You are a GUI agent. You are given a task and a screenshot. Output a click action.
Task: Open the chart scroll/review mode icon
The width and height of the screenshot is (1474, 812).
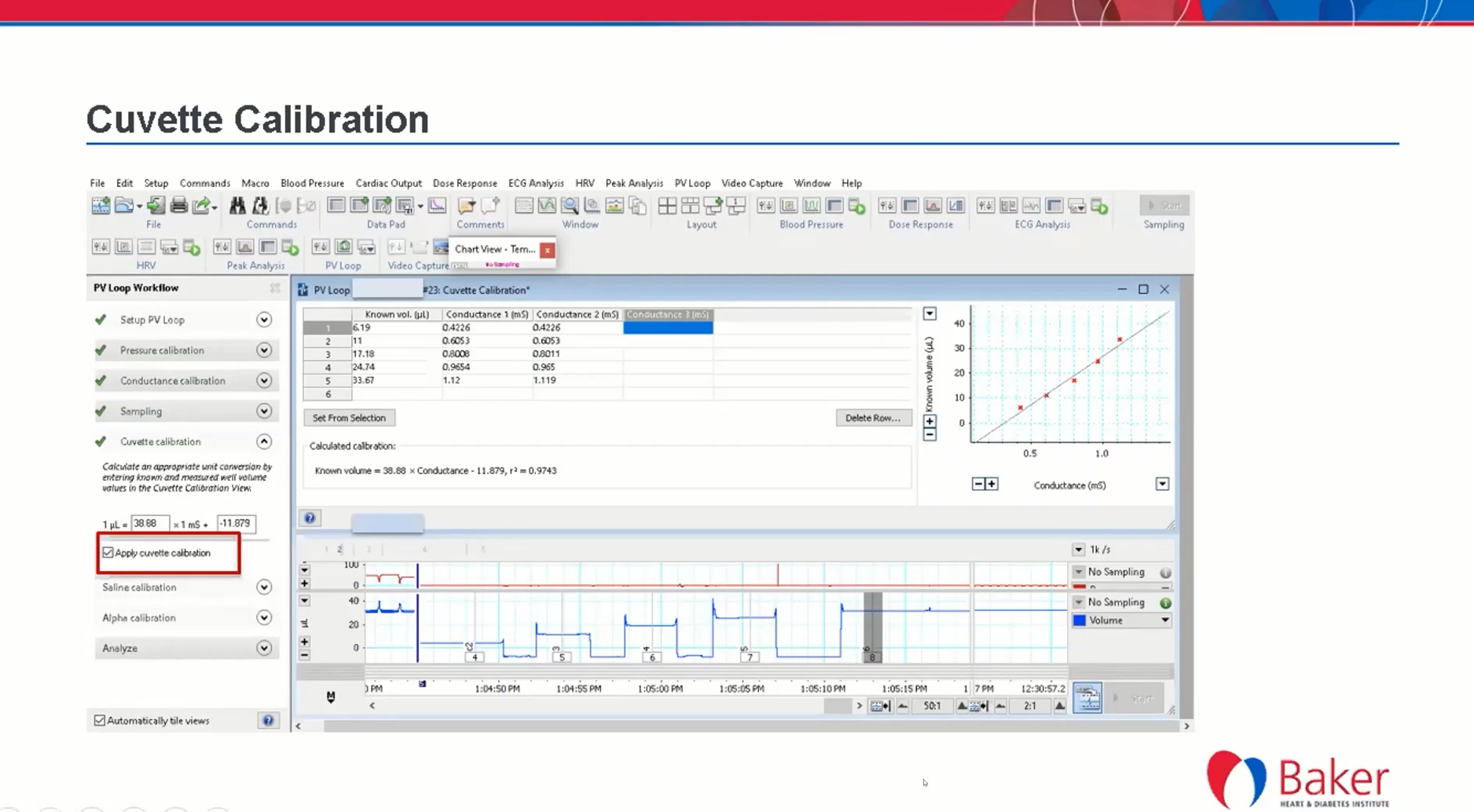1087,697
